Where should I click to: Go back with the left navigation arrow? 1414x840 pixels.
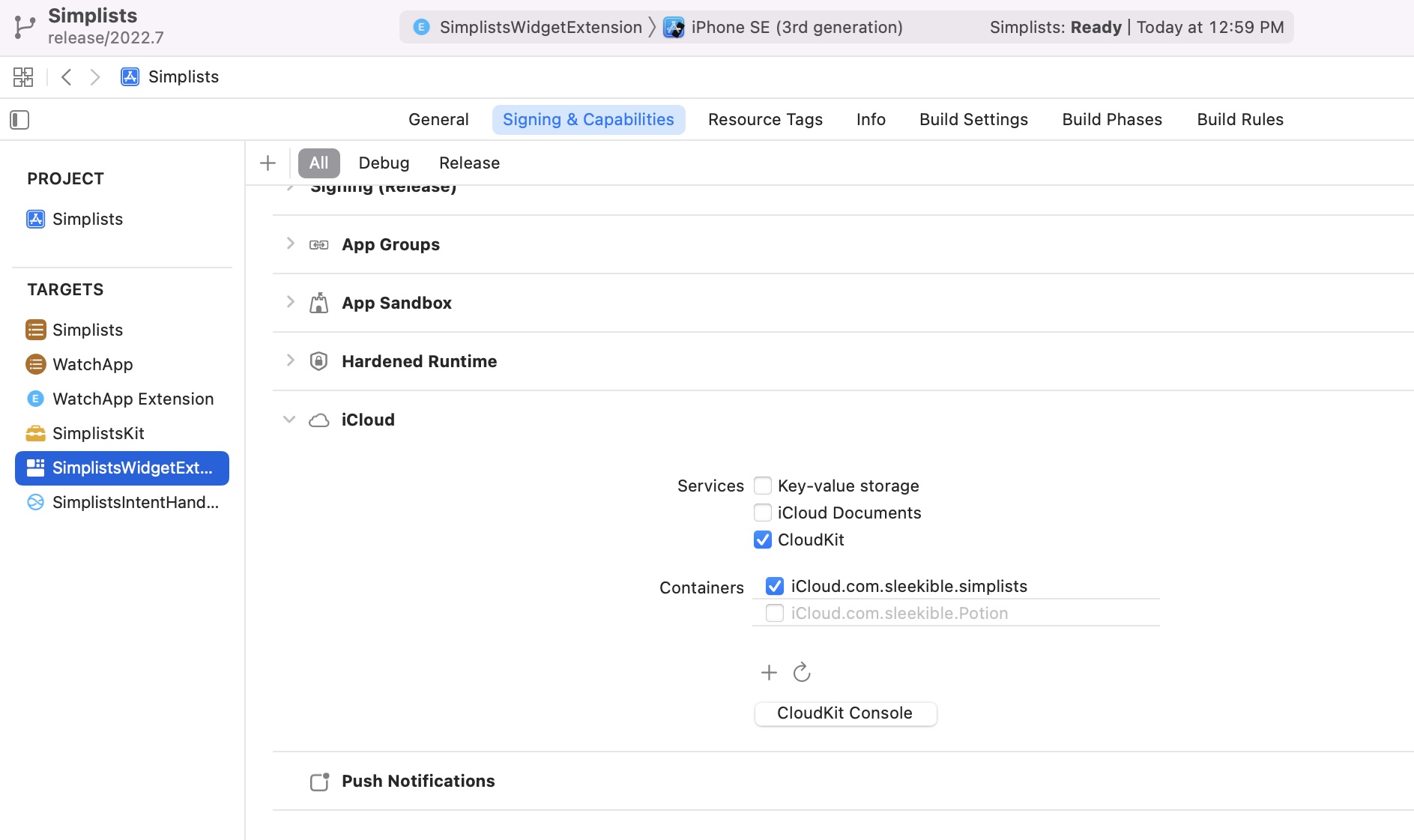coord(67,76)
